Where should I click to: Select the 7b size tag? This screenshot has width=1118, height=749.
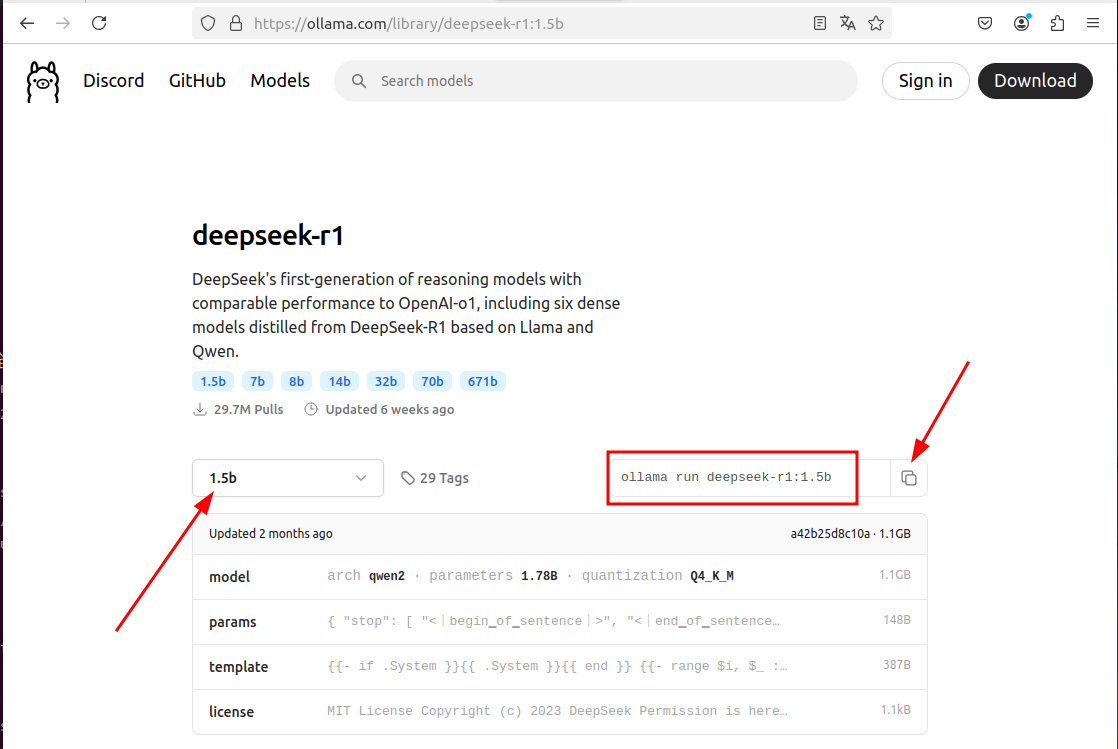tap(257, 382)
